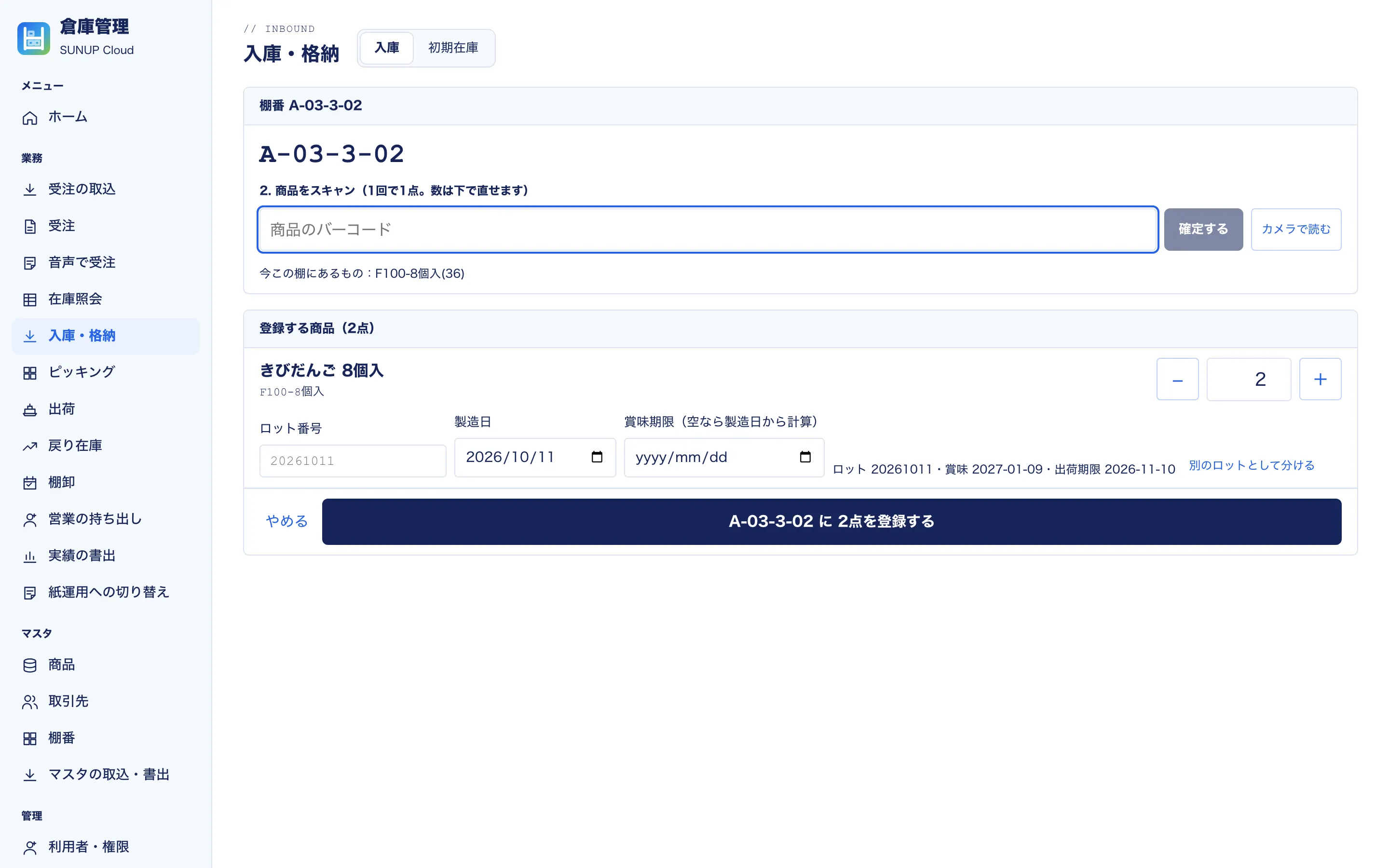
Task: Click the カメラで読む button
Action: coord(1295,229)
